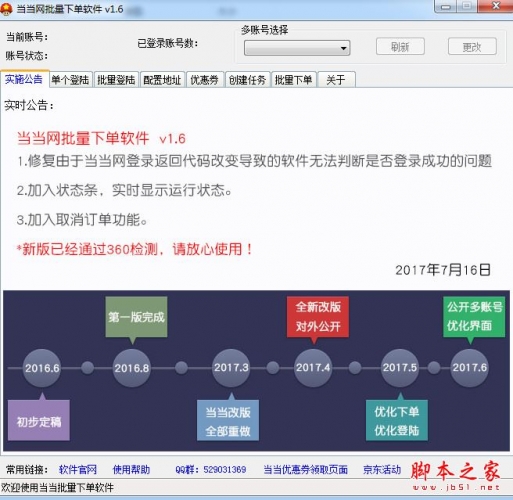Switch to the 实施公告 tab
This screenshot has height=500, width=513.
click(x=24, y=79)
